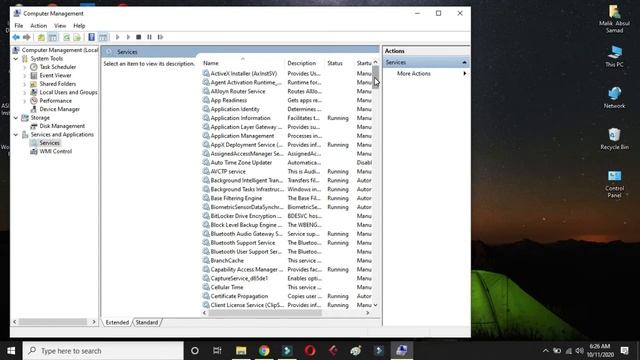
Task: Open the File menu
Action: (x=19, y=26)
